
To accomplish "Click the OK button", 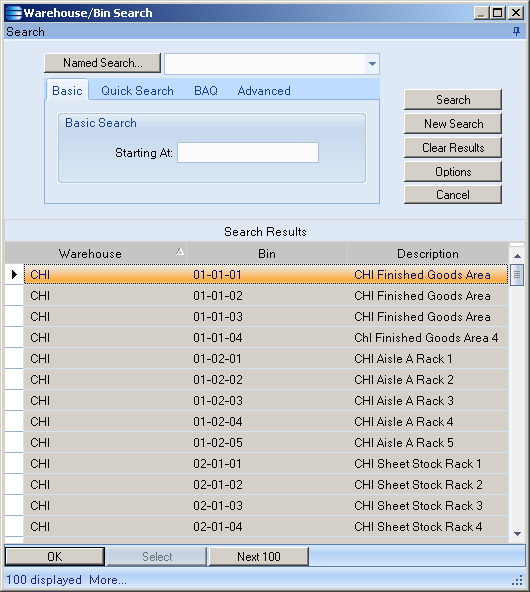I will point(55,557).
